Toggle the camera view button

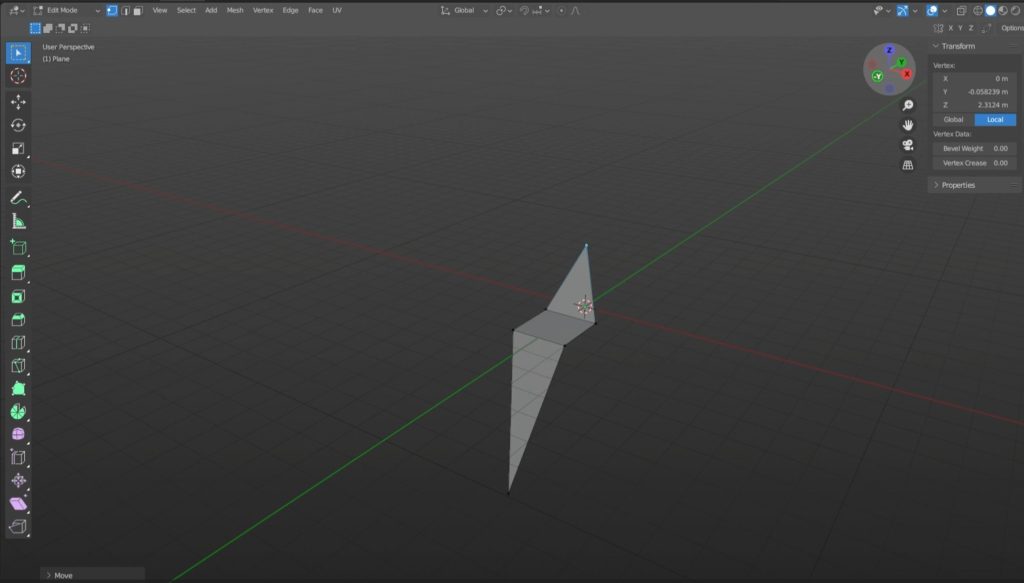click(908, 145)
